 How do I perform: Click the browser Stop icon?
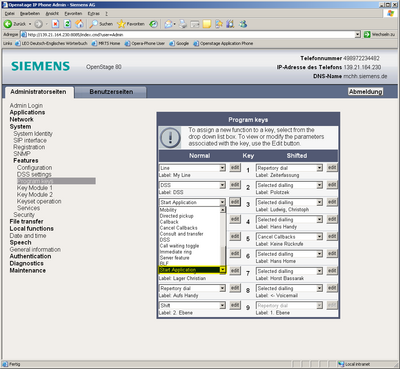pos(55,24)
